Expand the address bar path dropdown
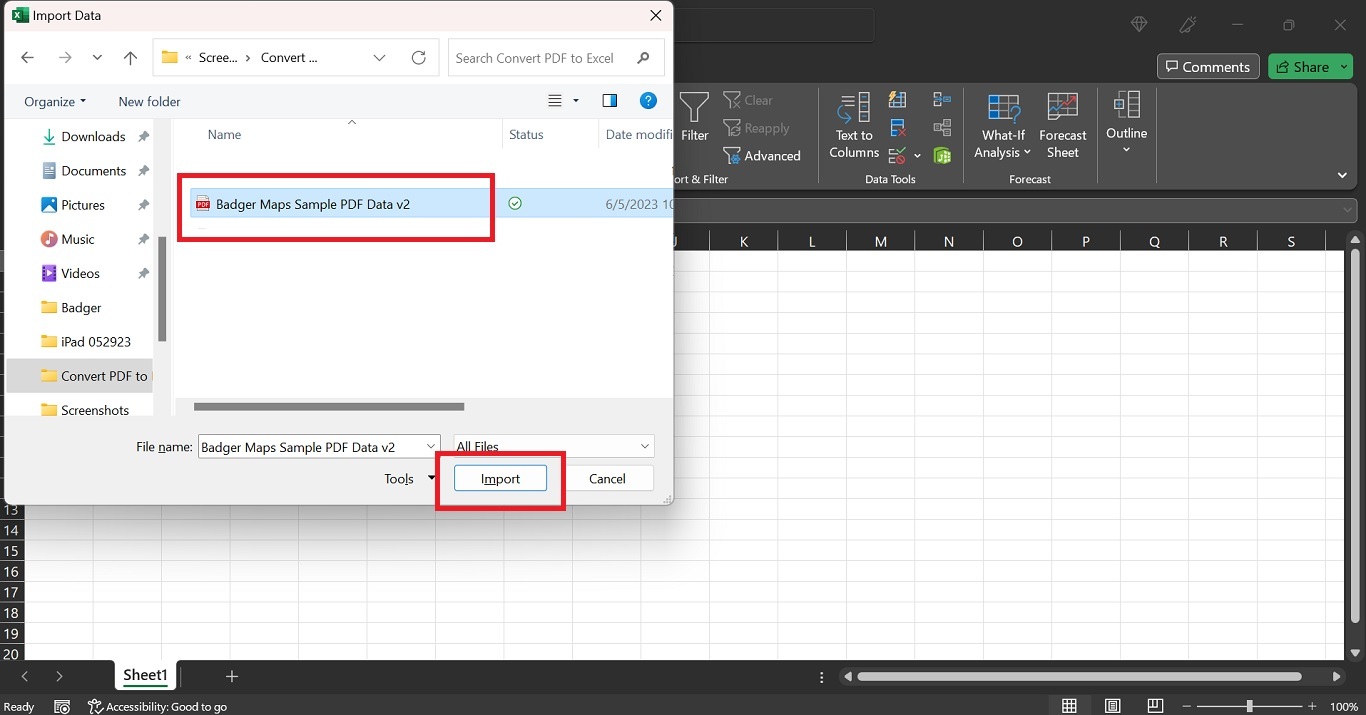 point(380,58)
